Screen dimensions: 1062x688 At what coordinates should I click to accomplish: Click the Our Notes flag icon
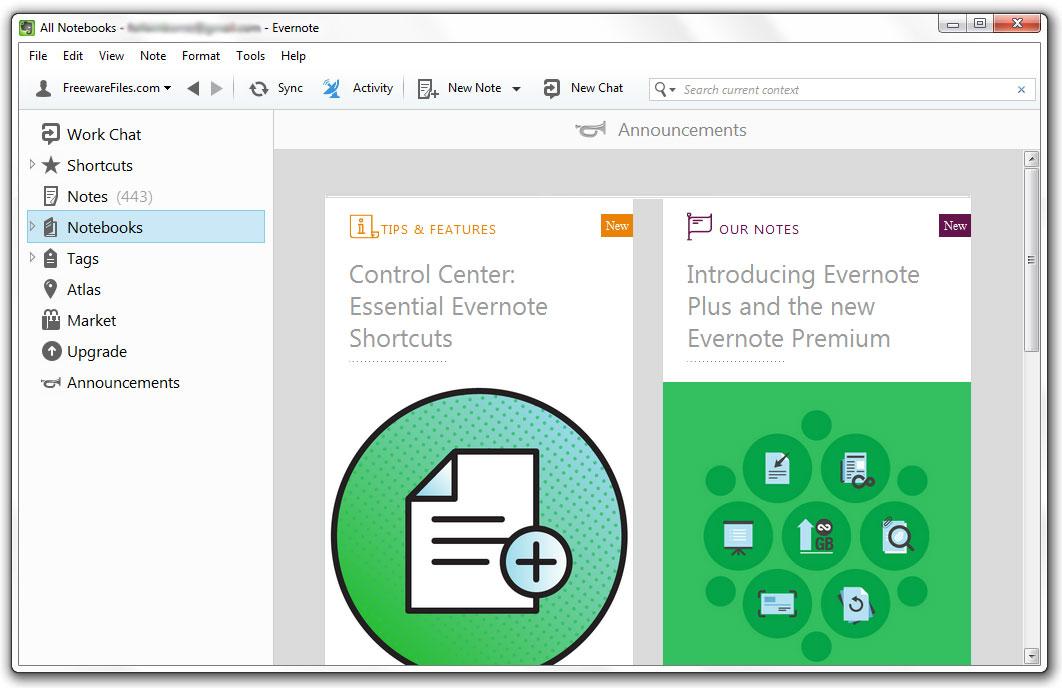point(699,226)
